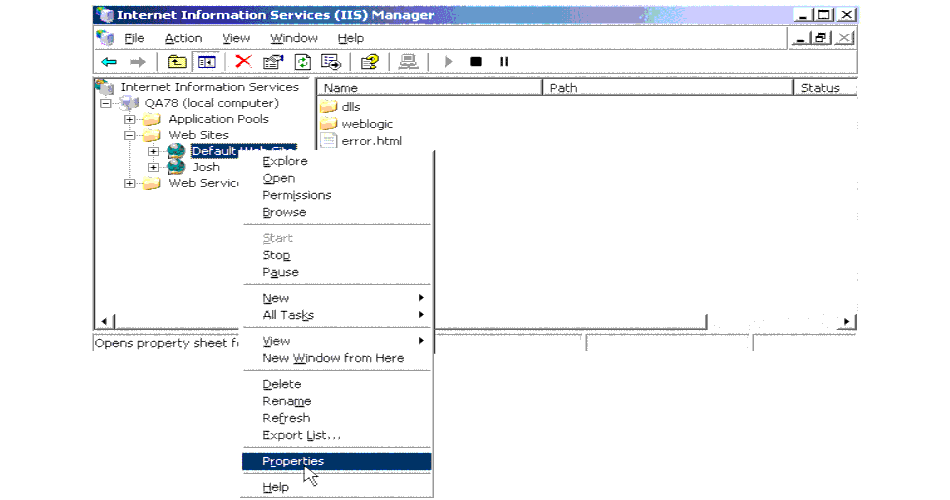Sort by the Name column header
Image resolution: width=950 pixels, height=500 pixels.
[x=429, y=88]
